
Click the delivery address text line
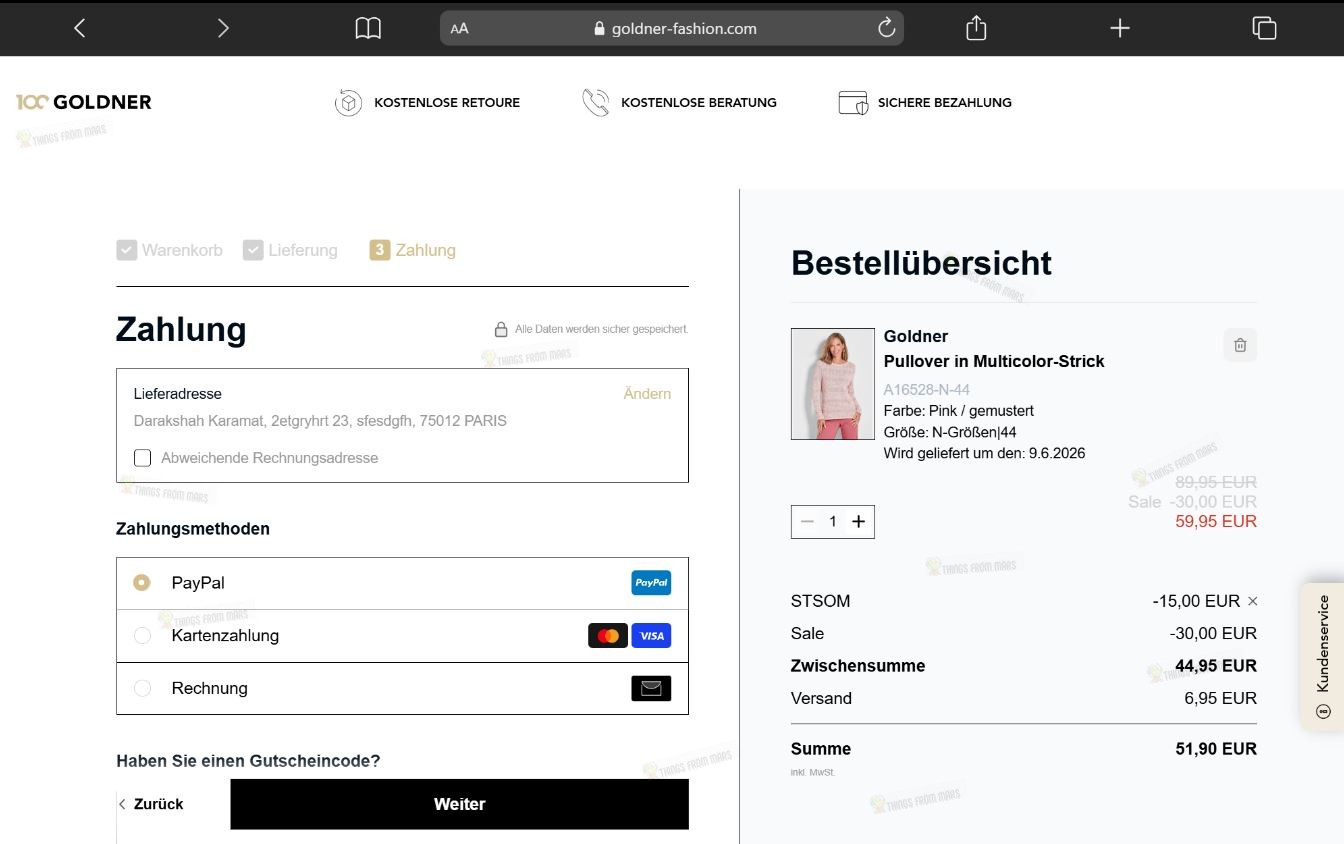click(x=320, y=421)
